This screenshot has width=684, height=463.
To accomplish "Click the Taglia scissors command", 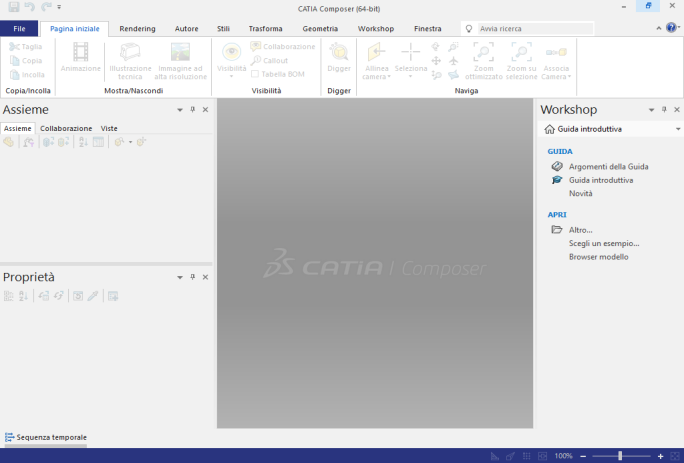I will 26,47.
